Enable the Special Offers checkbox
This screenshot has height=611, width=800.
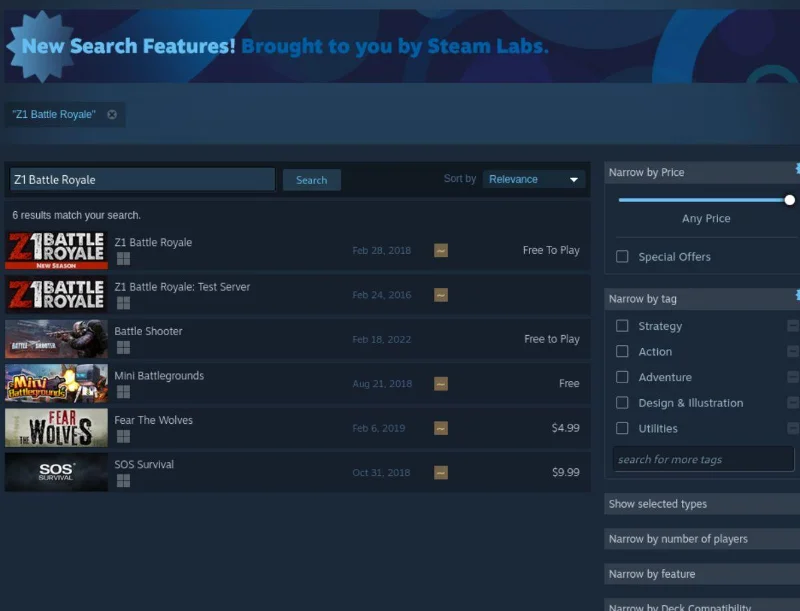[x=622, y=257]
